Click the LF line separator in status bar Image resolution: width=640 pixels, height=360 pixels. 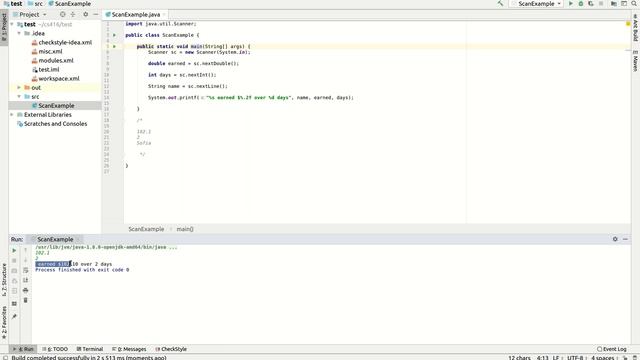556,358
